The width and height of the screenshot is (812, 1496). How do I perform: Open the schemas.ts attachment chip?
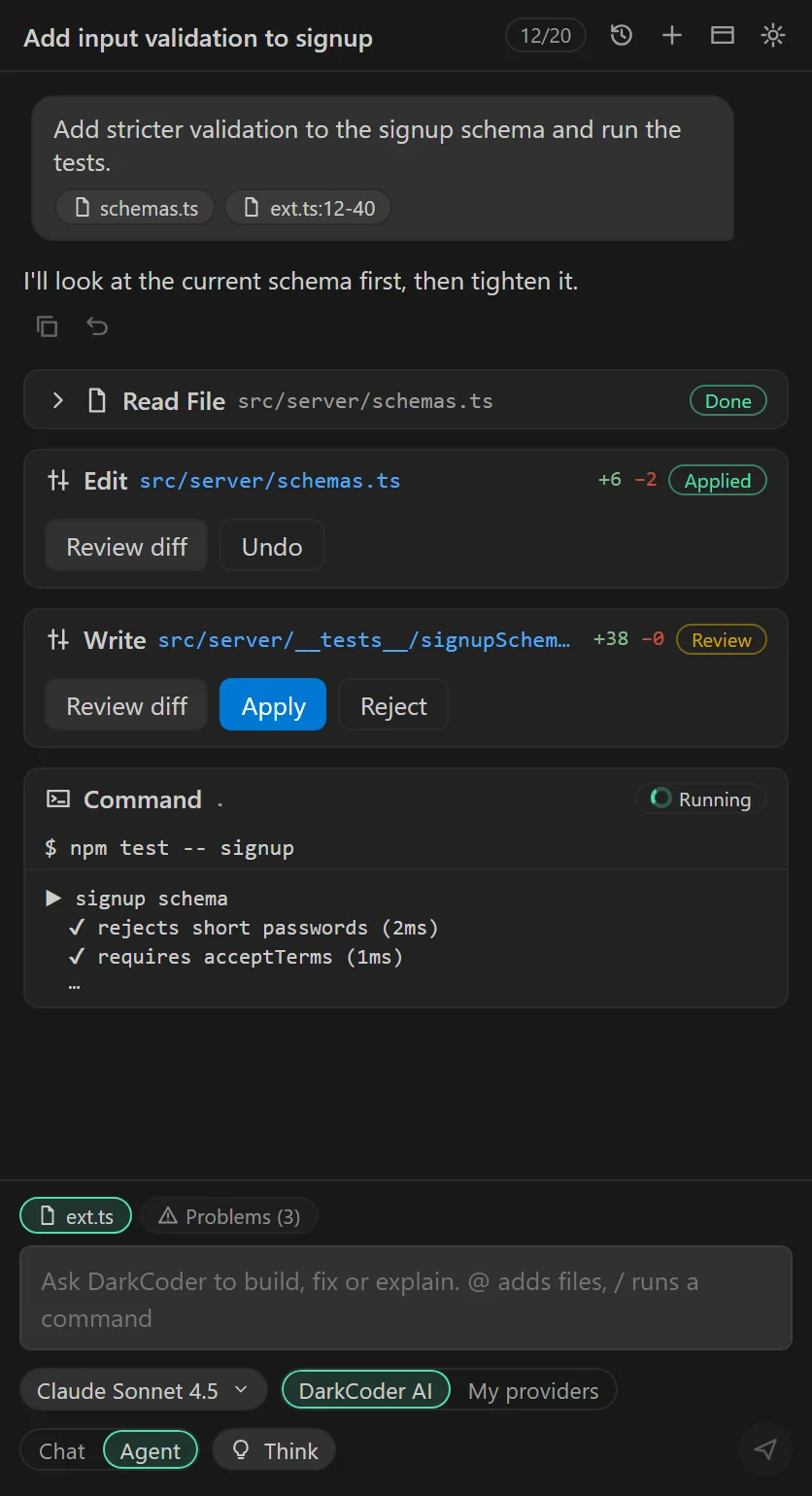click(136, 208)
